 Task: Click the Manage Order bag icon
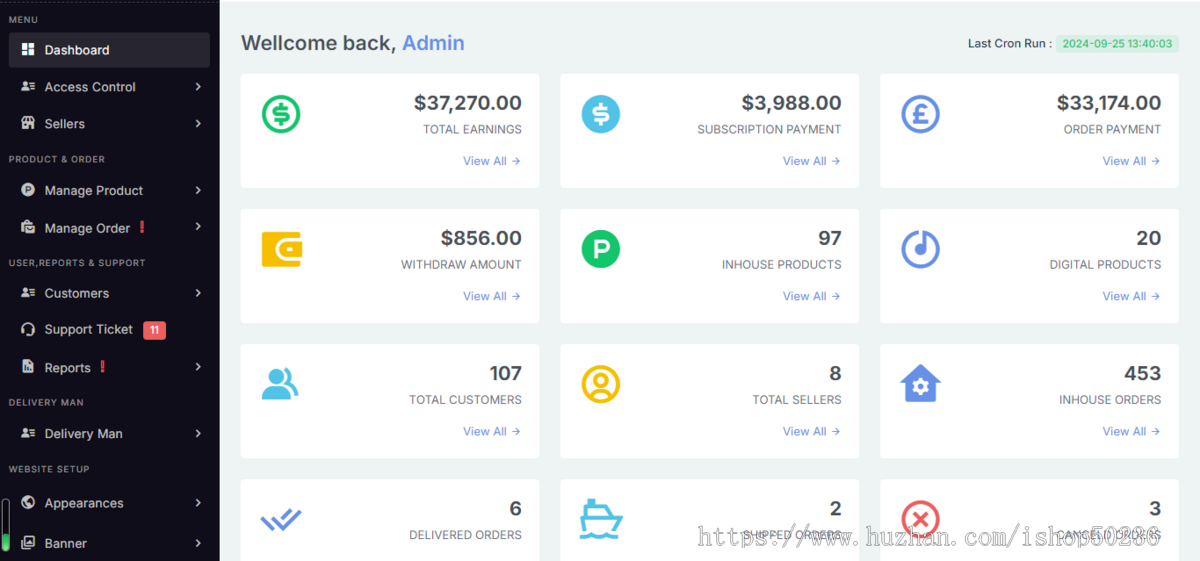click(28, 228)
